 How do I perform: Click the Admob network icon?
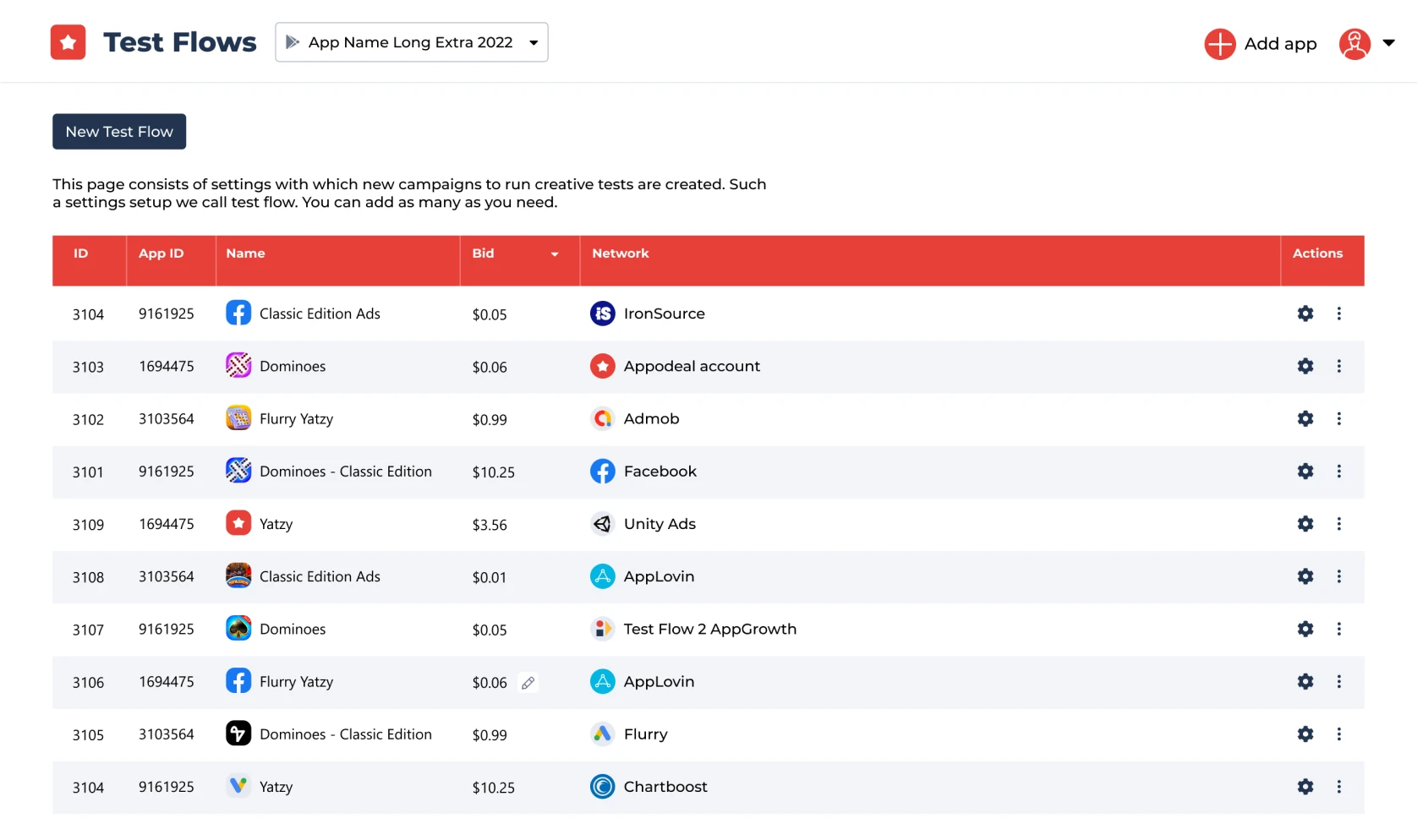[x=602, y=418]
